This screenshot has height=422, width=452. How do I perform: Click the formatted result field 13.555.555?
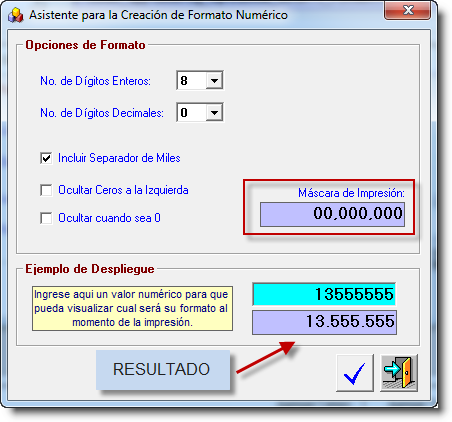coord(324,322)
